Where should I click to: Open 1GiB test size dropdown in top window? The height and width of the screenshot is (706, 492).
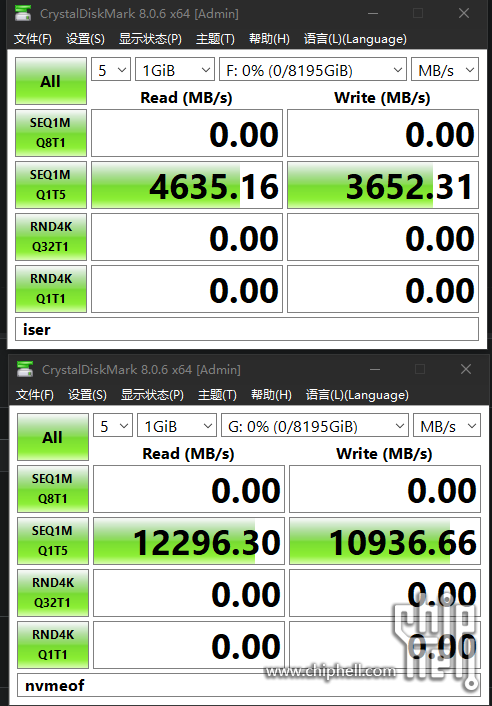(x=175, y=70)
